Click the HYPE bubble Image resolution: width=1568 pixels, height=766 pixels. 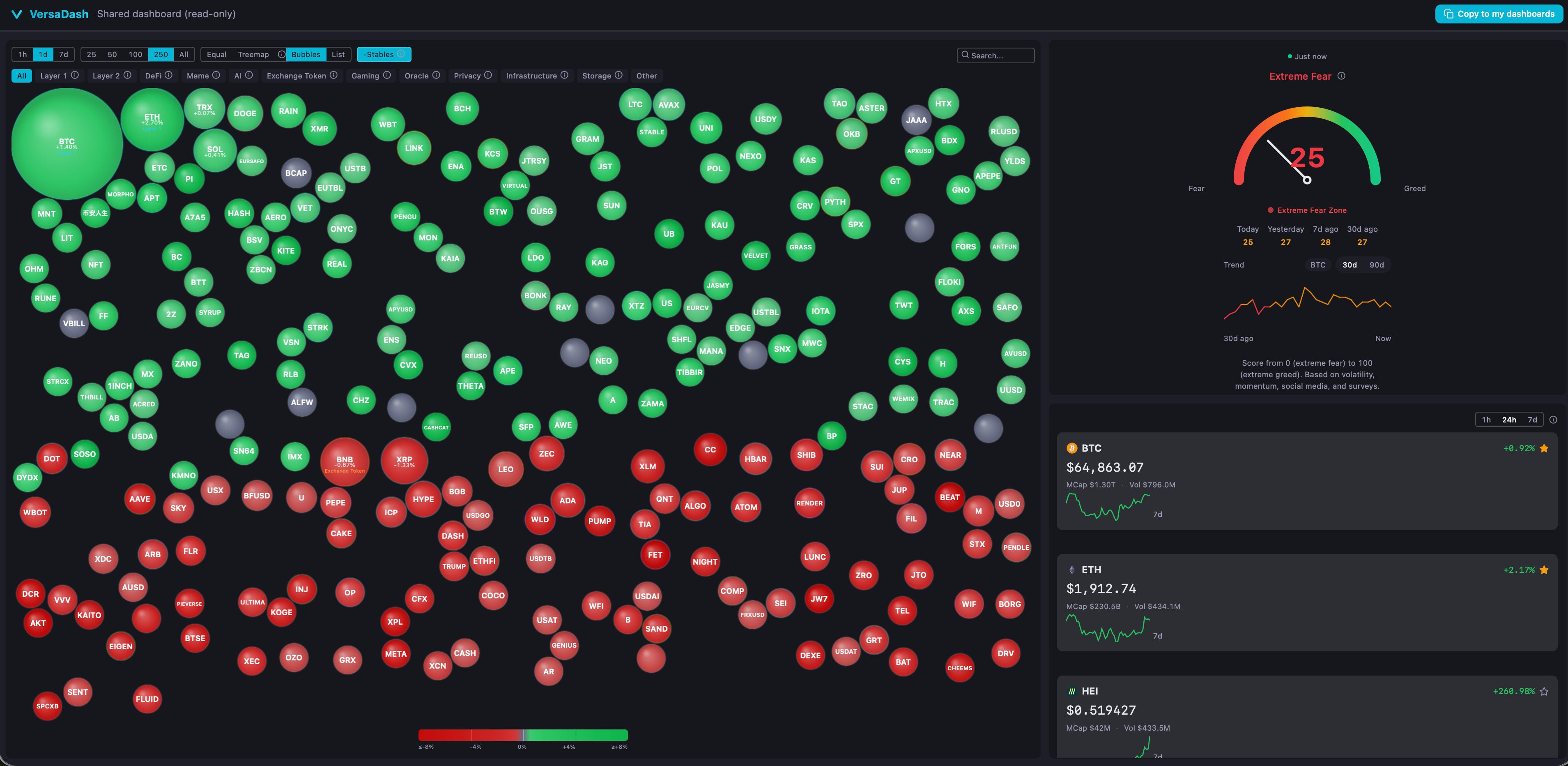tap(423, 499)
